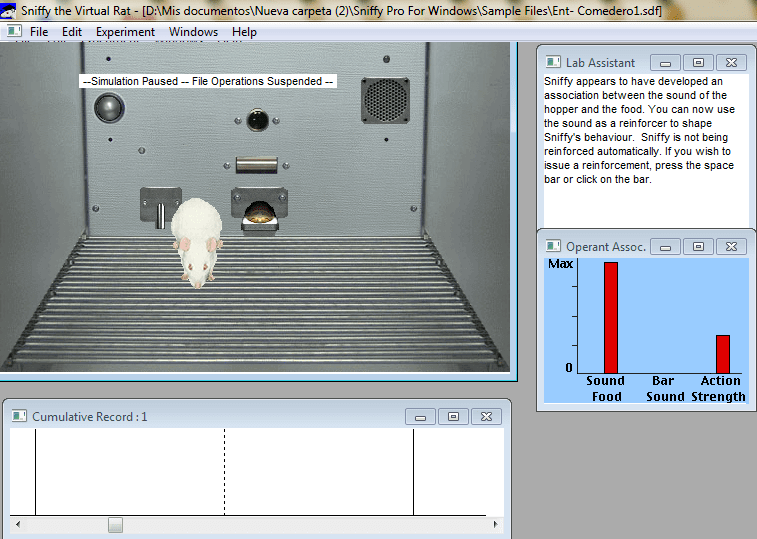The width and height of the screenshot is (757, 539).
Task: Maximize the Cumulative Record window
Action: (x=453, y=417)
